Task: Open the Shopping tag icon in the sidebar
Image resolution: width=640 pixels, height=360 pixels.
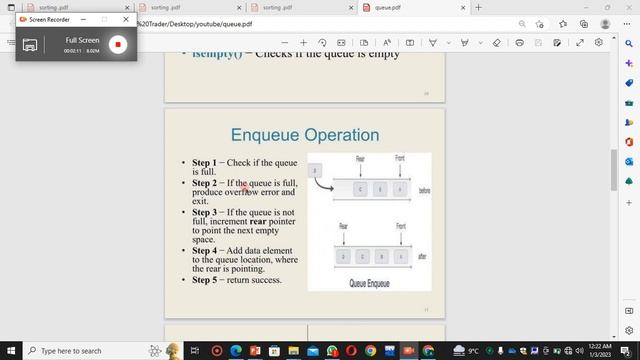Action: (x=629, y=83)
